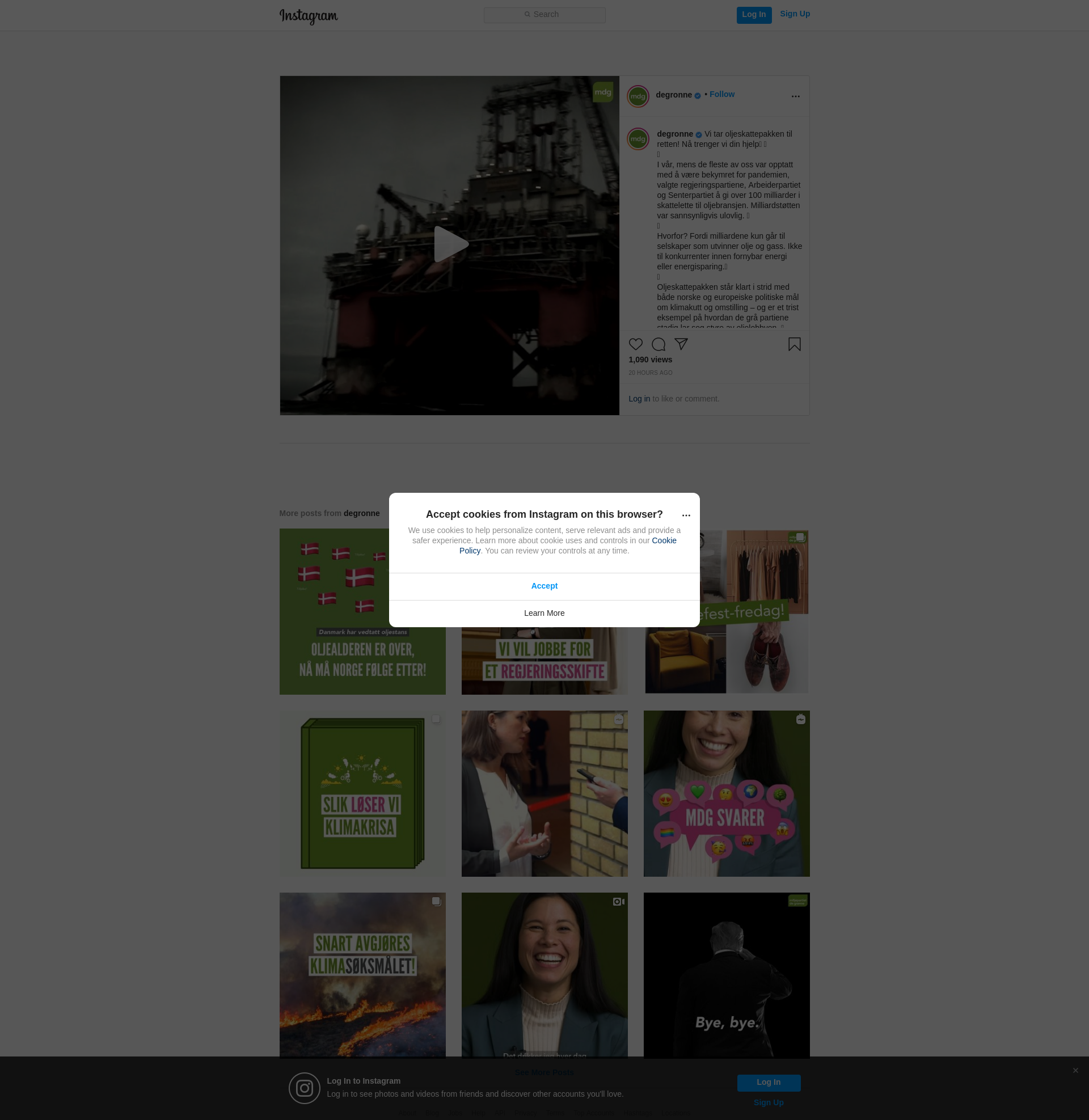Click the IGTV icon on MDG svarer post

(800, 719)
